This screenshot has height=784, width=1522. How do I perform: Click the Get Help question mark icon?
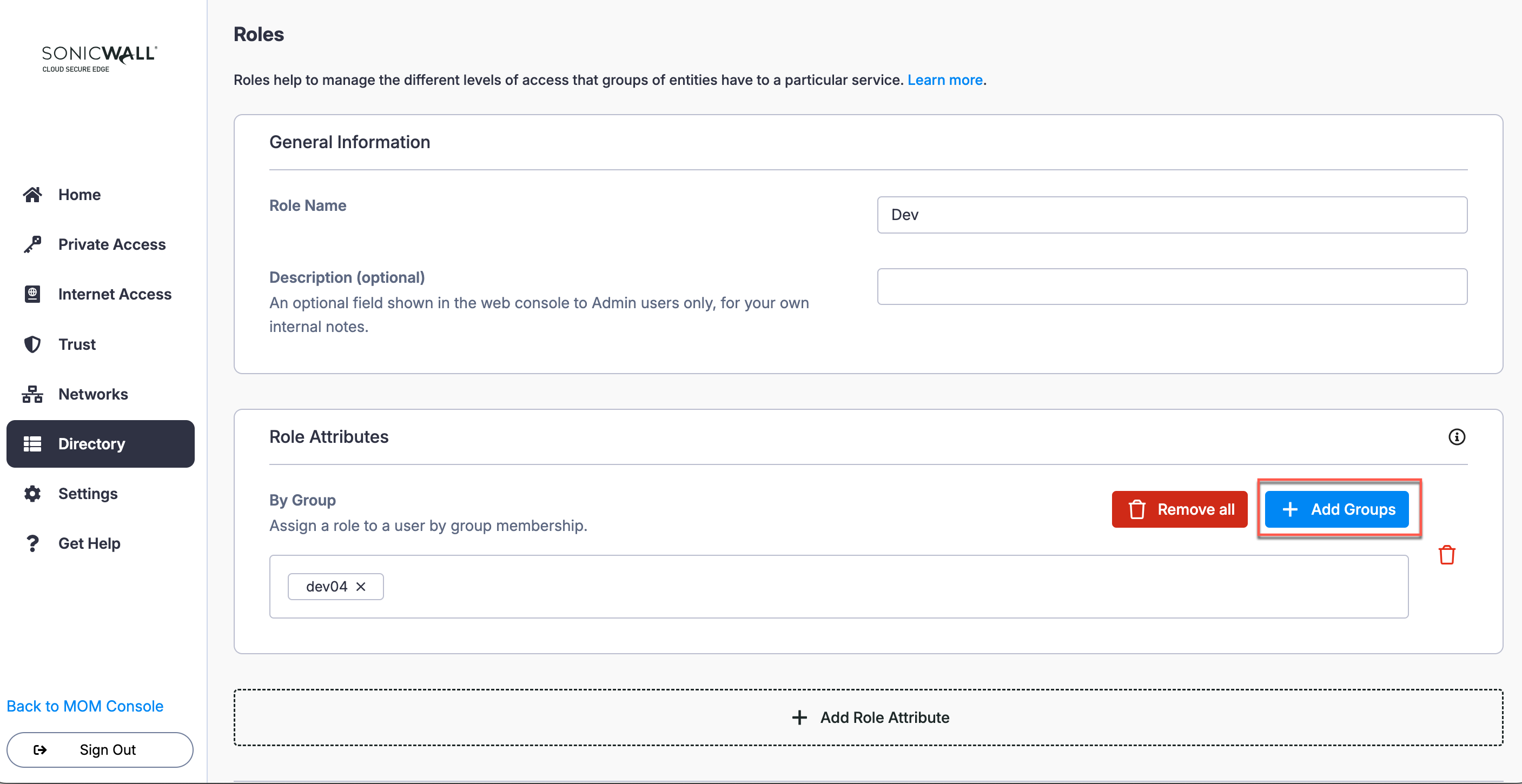32,543
